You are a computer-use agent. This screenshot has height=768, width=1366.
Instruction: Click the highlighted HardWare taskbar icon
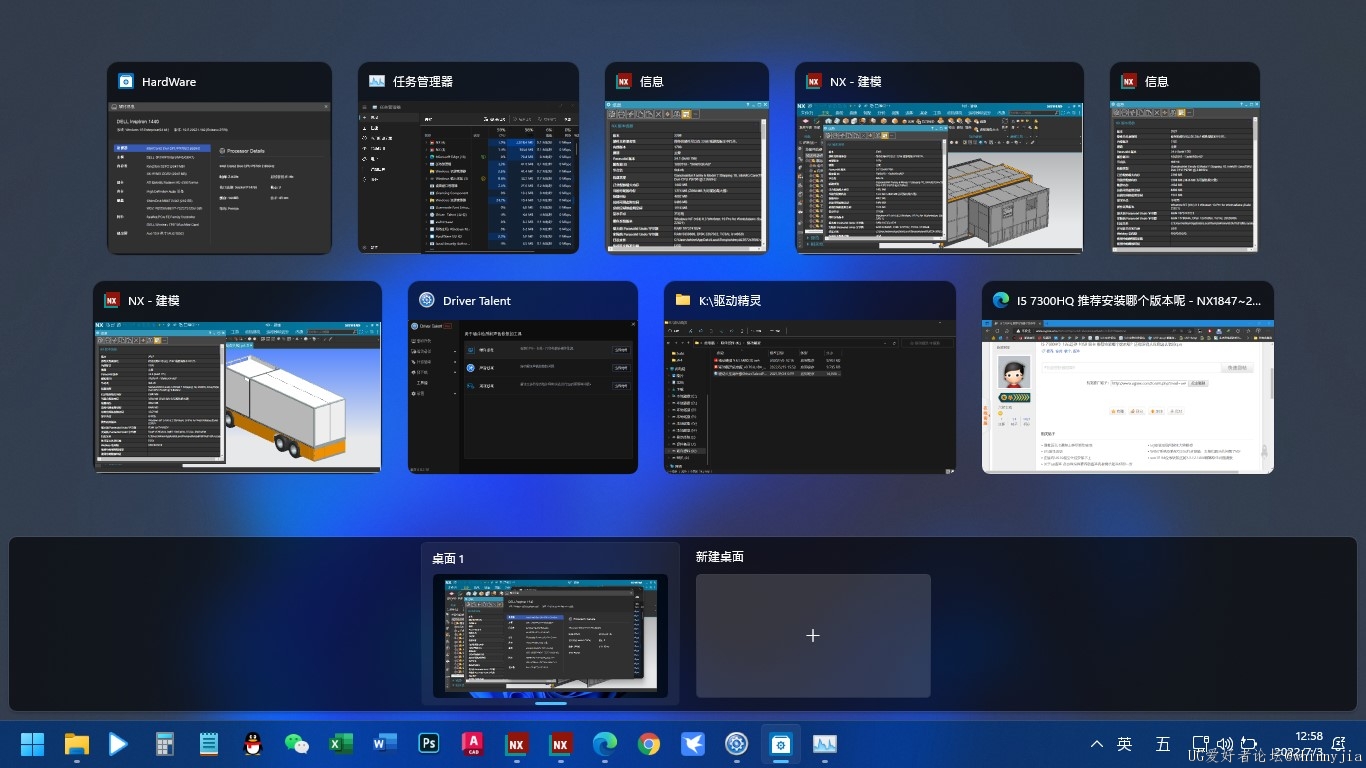781,744
